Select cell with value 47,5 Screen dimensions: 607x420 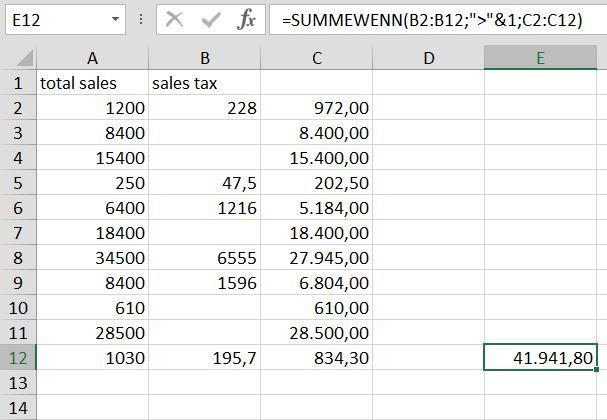coord(205,183)
